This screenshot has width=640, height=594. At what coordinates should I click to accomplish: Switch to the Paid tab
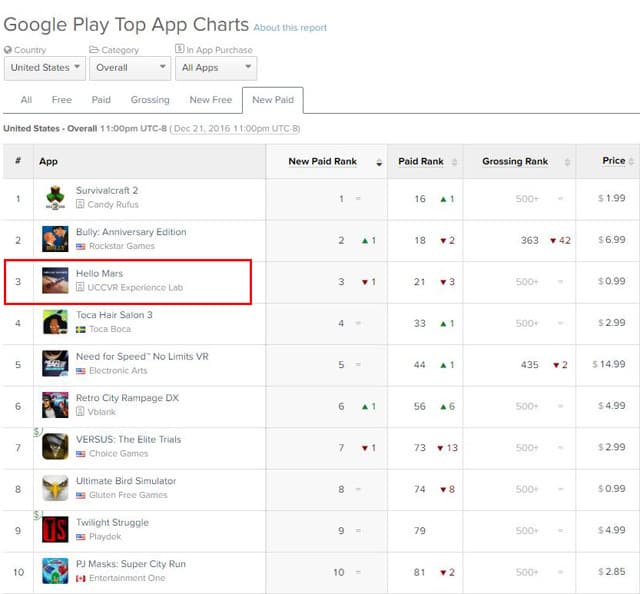pyautogui.click(x=101, y=100)
